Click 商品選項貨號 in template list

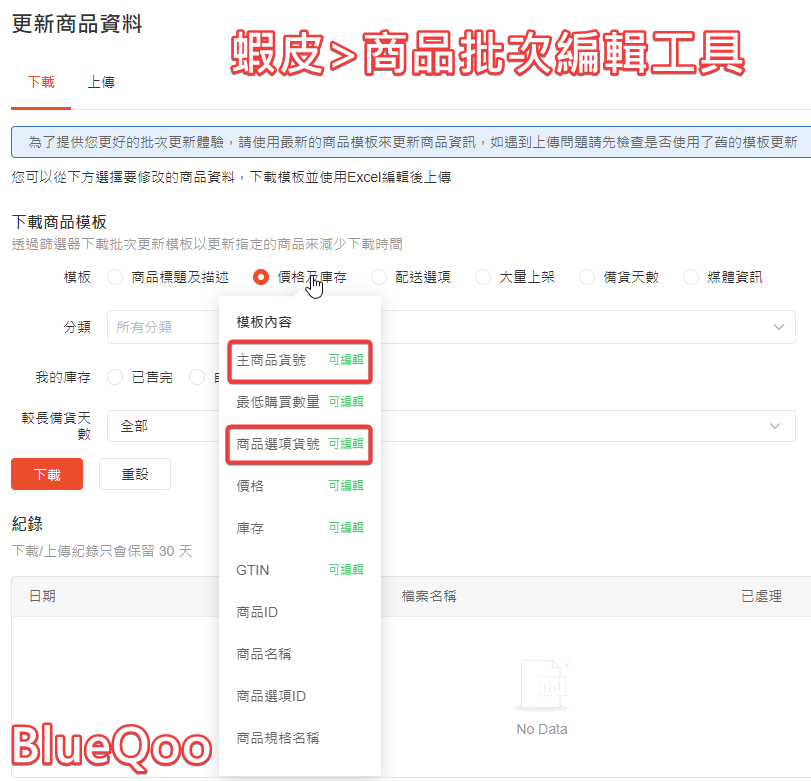(278, 444)
